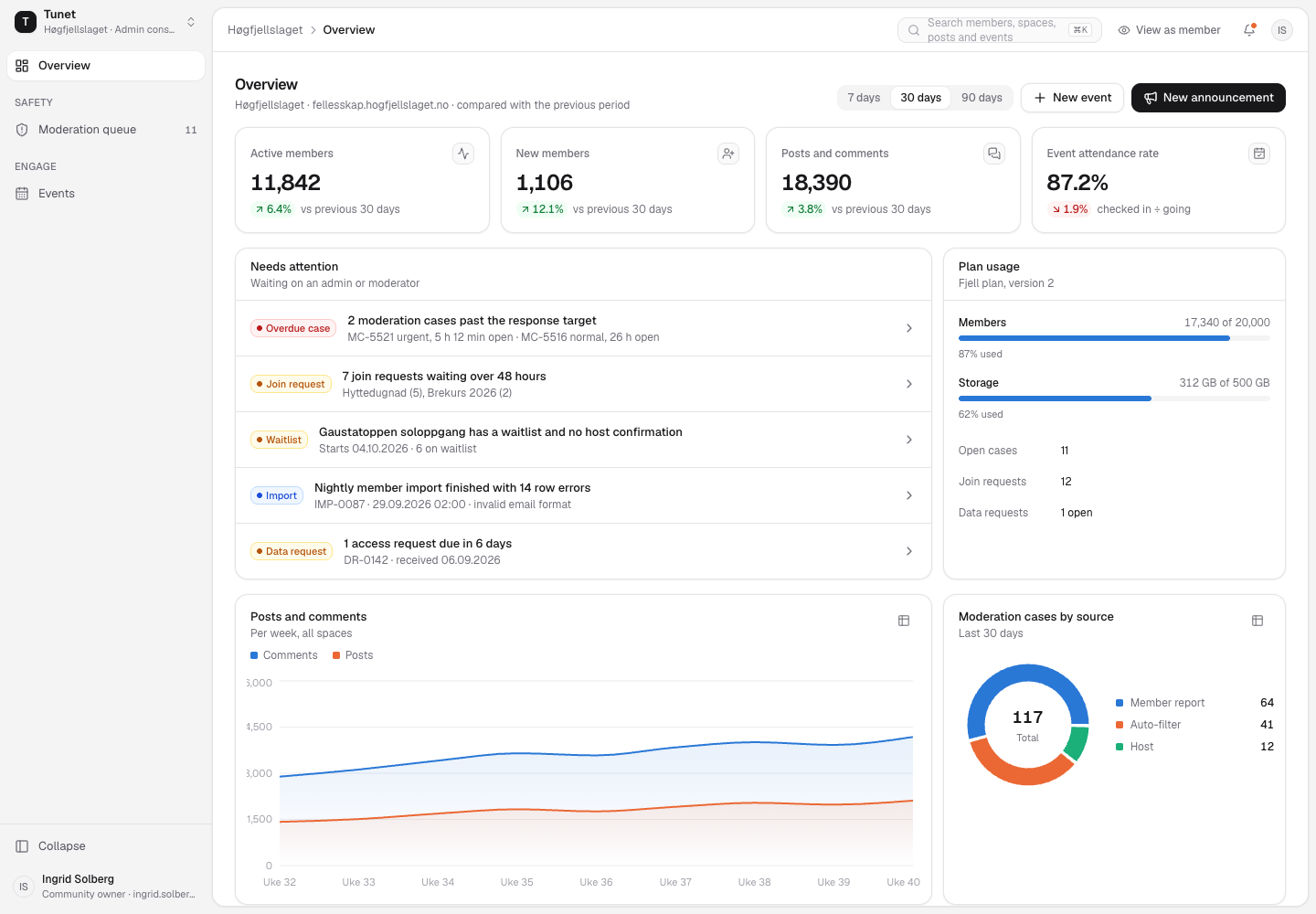Toggle Posts series in chart legend
Viewport: 1316px width, 914px height.
(x=353, y=655)
